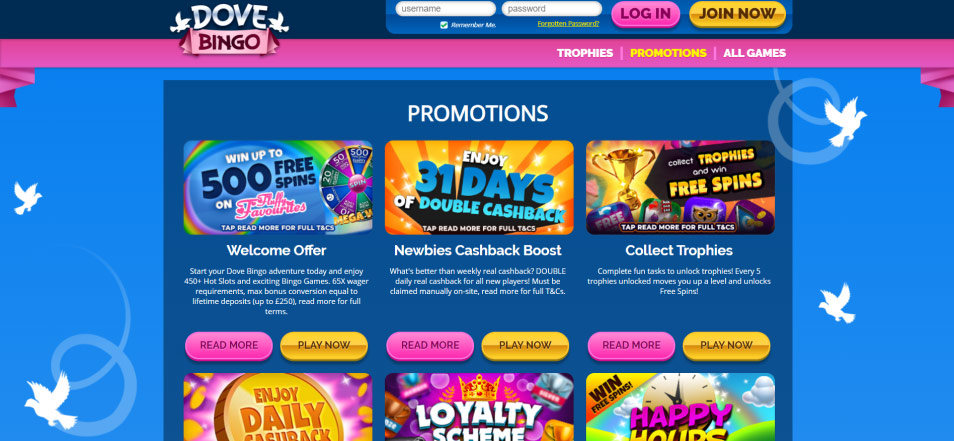Open the 500 Free Spins welcome banner

coord(278,187)
